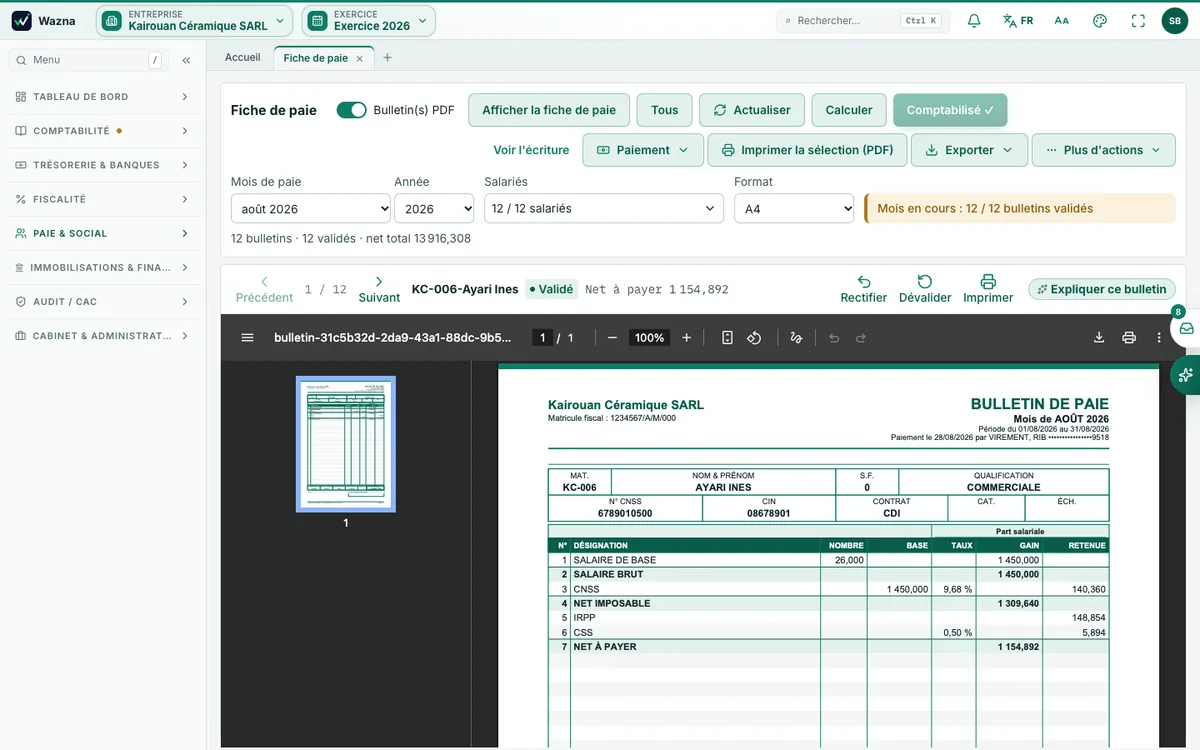
Task: Click the Calculer button
Action: point(849,110)
